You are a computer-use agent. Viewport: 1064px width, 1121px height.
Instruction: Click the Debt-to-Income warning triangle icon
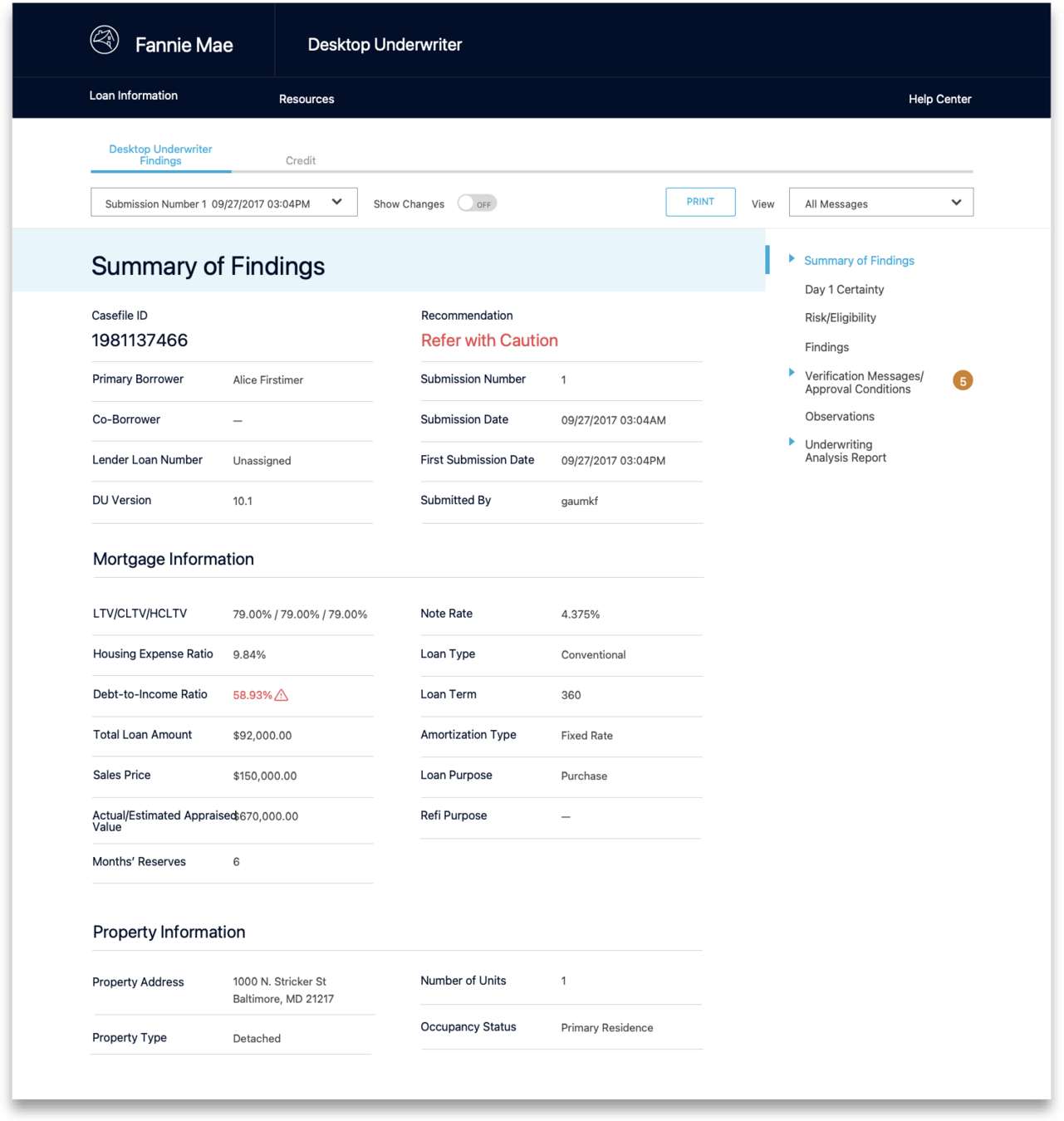pyautogui.click(x=282, y=695)
